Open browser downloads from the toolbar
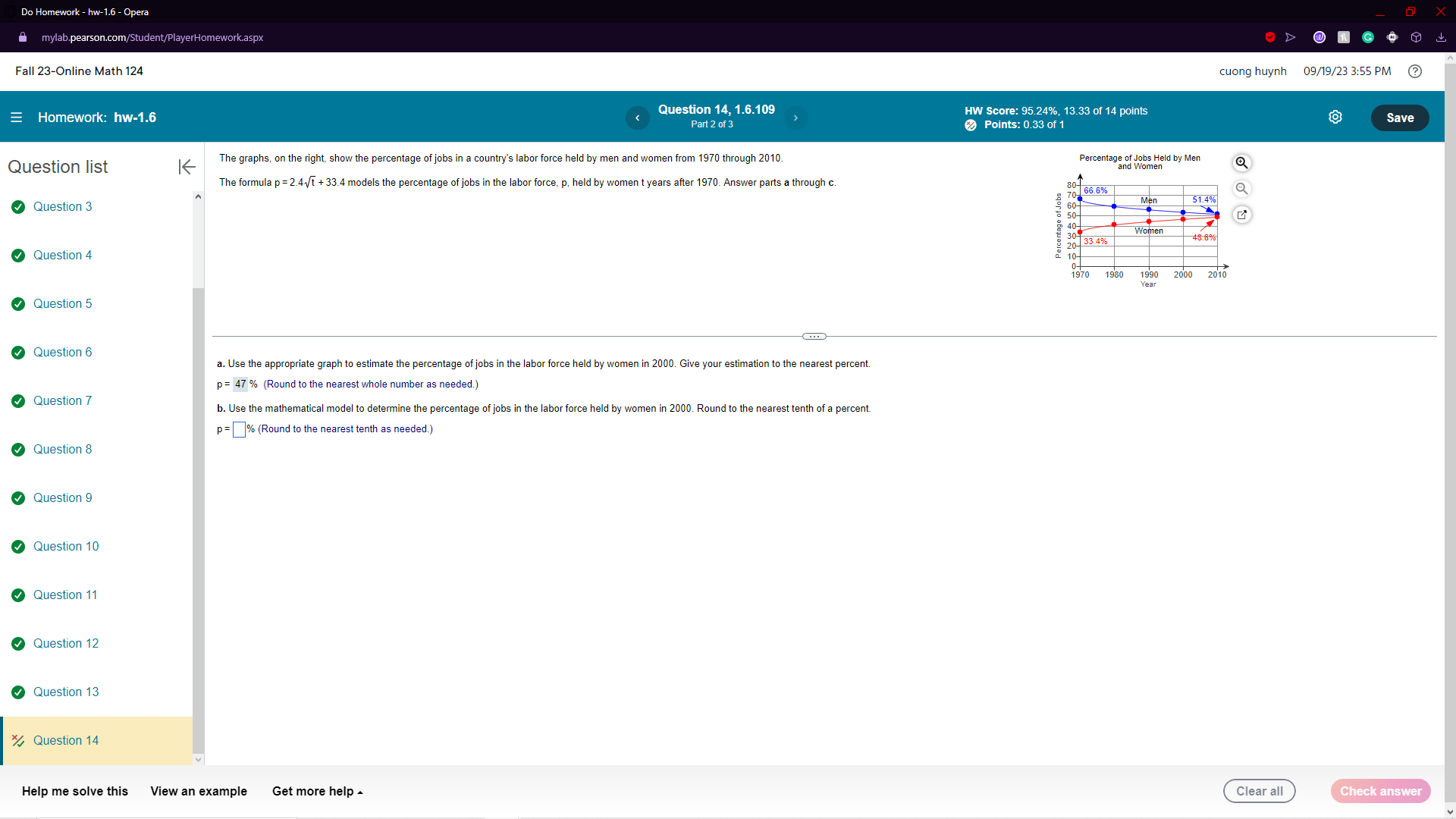This screenshot has width=1456, height=819. point(1440,37)
